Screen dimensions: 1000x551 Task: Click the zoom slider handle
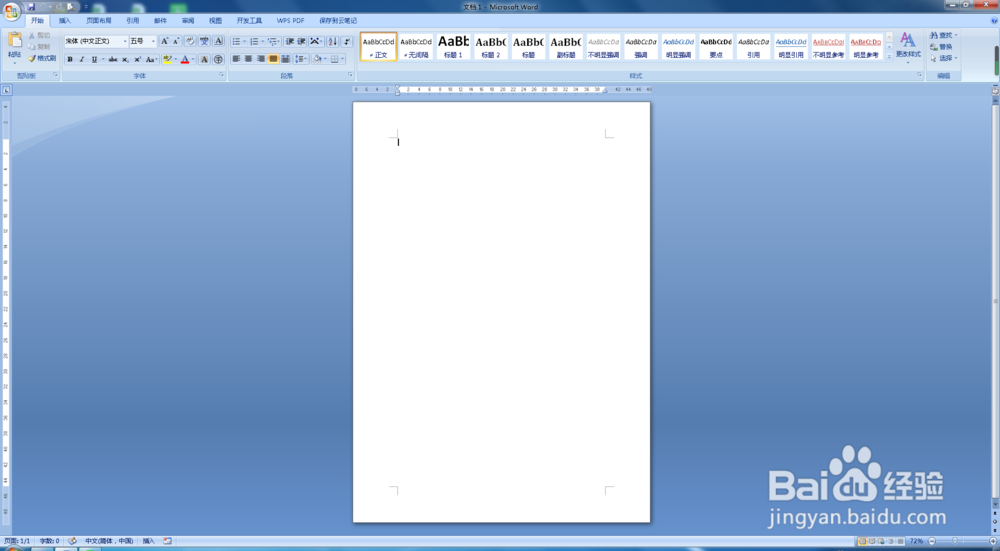pyautogui.click(x=954, y=541)
